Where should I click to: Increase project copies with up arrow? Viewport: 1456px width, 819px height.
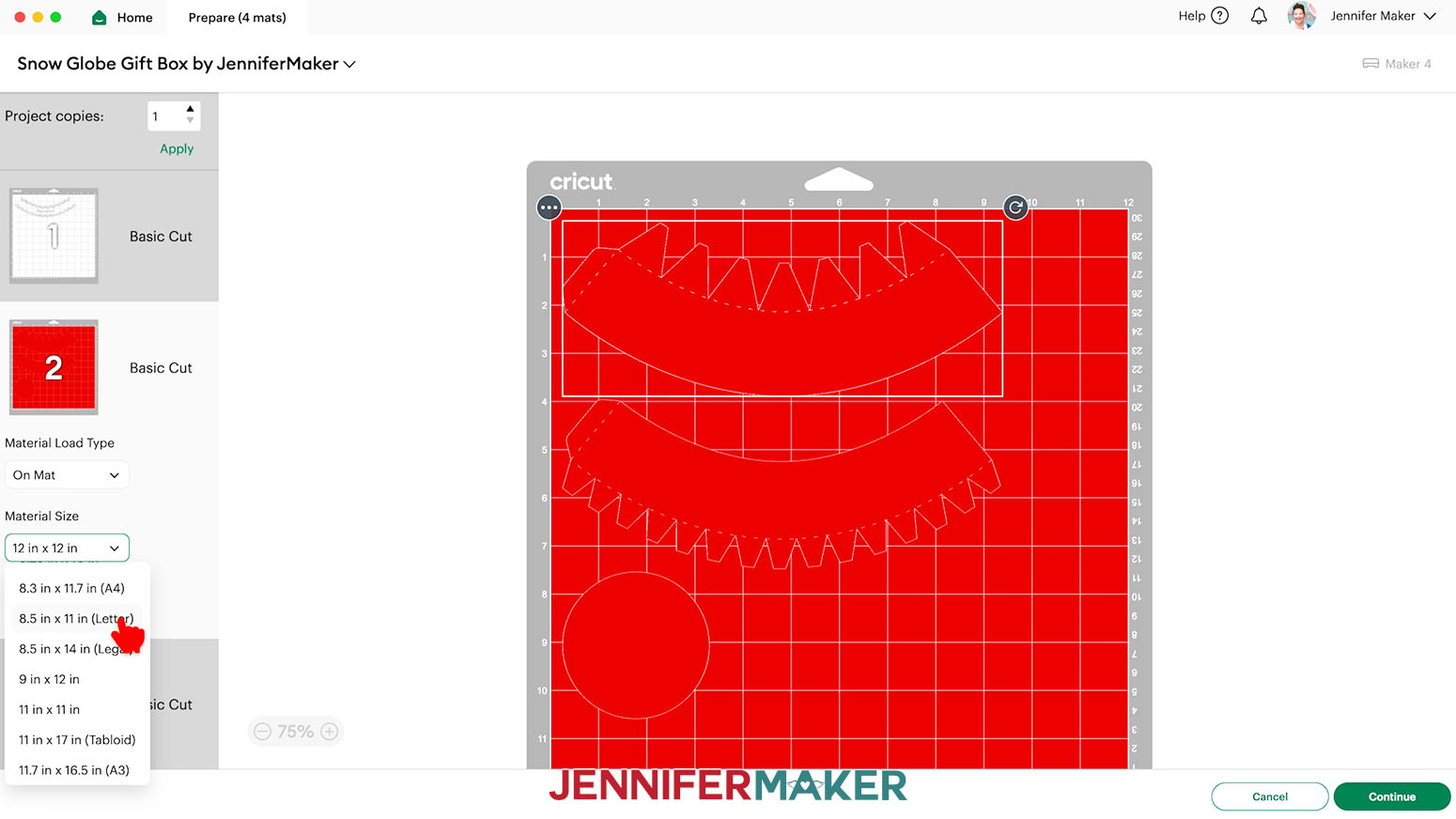[191, 109]
